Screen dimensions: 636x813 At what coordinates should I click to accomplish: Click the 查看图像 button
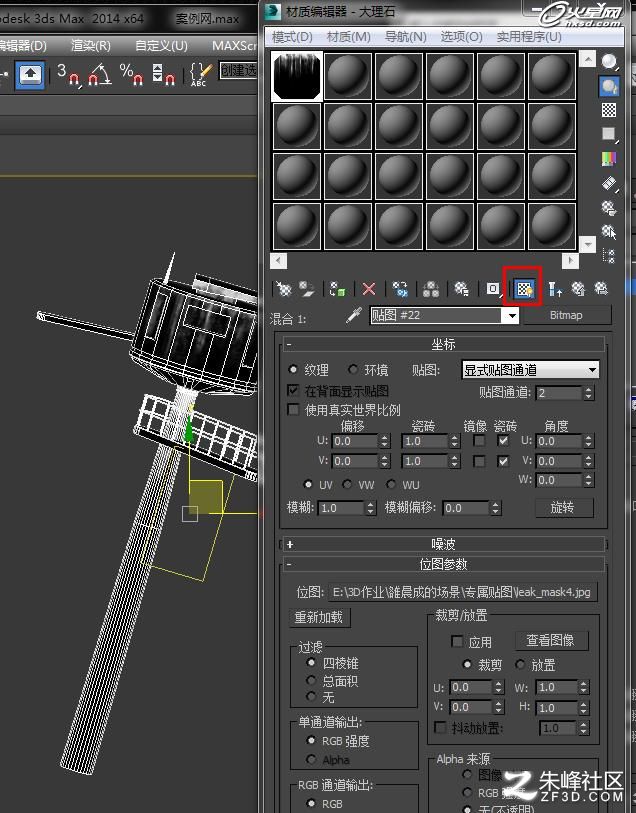tap(550, 640)
